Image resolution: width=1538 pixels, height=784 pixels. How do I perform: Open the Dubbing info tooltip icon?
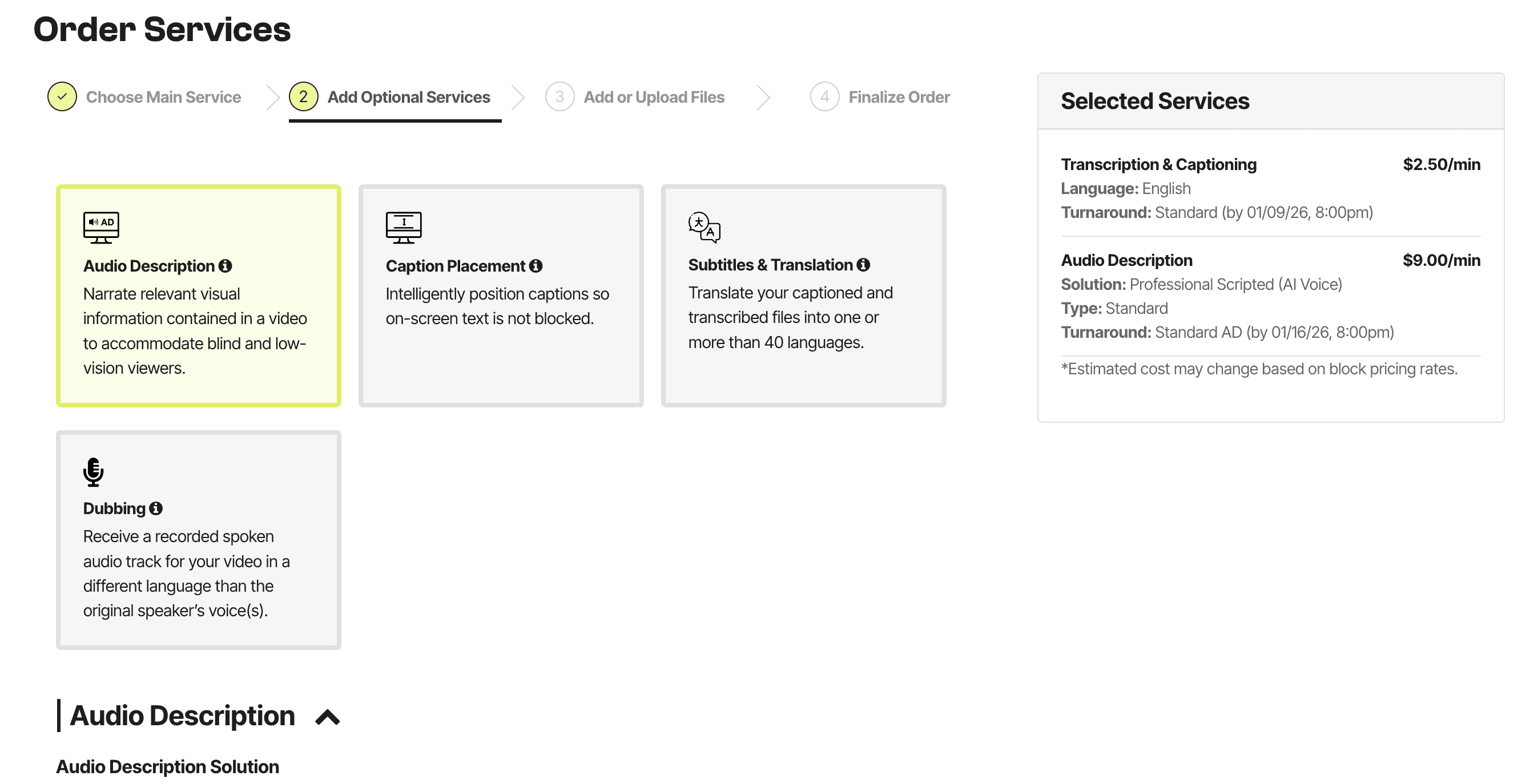point(156,508)
